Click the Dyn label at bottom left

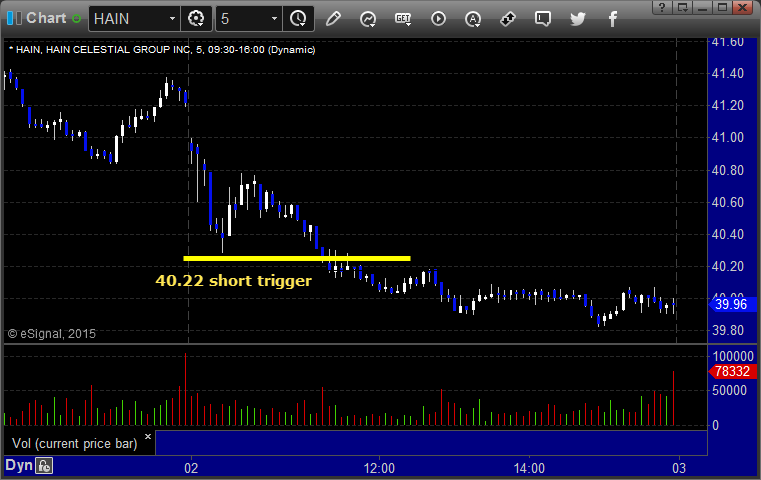(18, 465)
